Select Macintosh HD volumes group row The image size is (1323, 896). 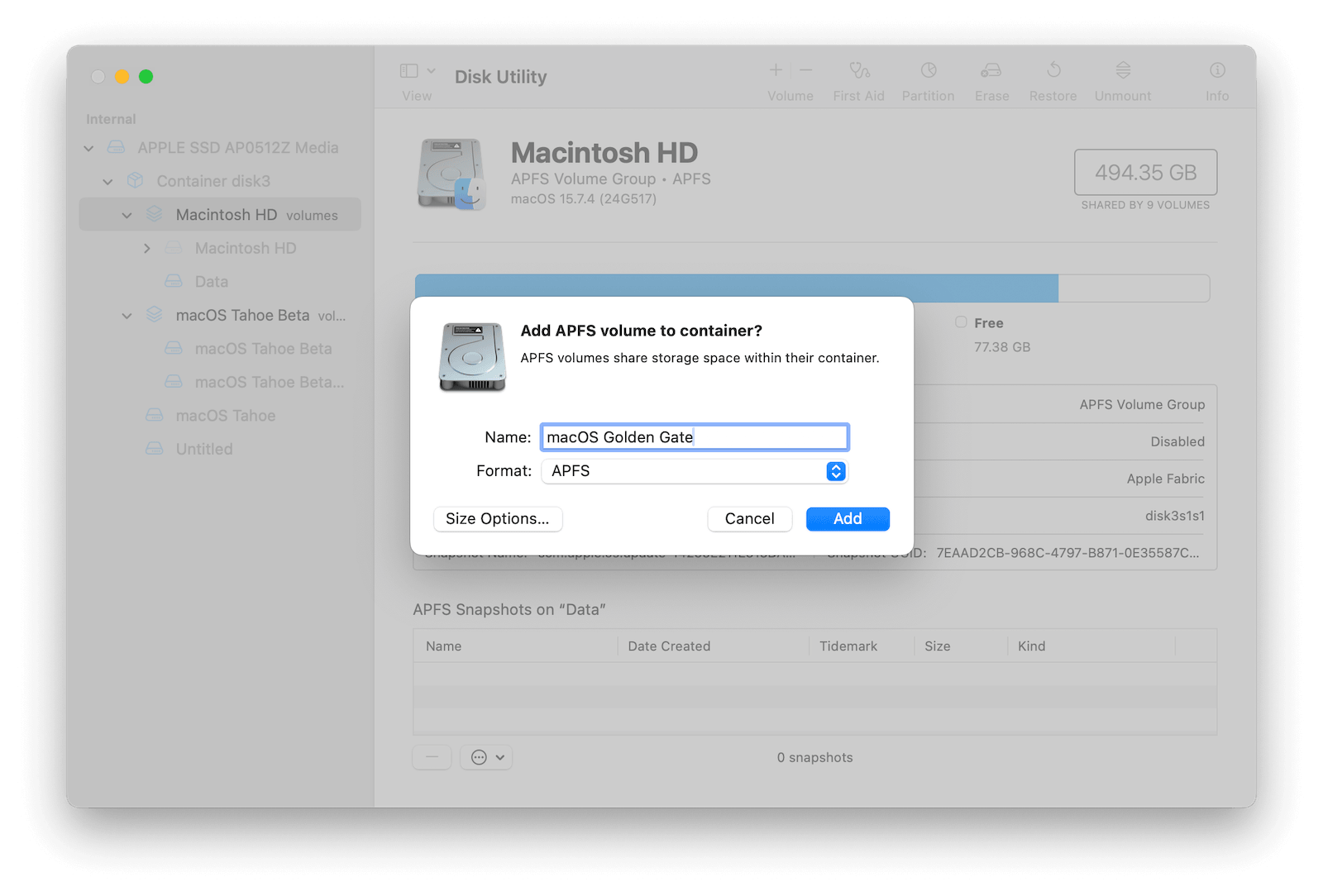click(220, 214)
